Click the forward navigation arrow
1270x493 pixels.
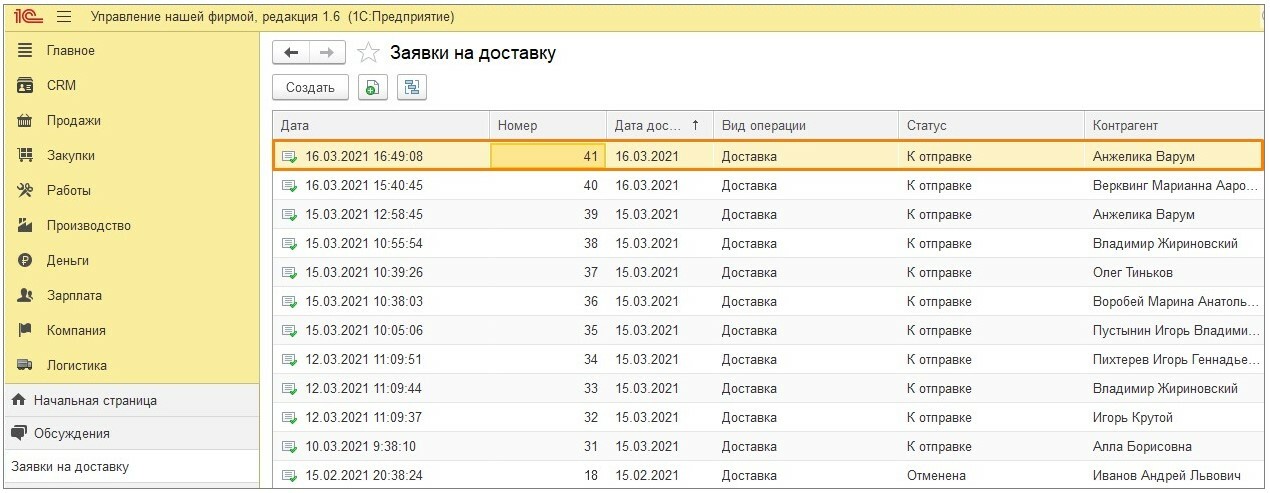pyautogui.click(x=326, y=53)
